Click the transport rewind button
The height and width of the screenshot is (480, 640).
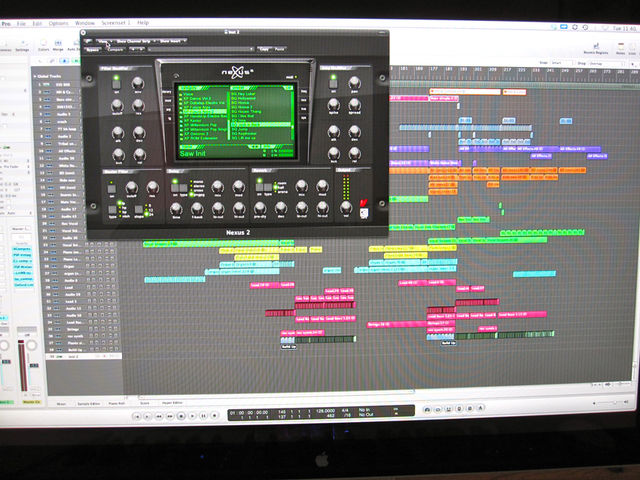pos(159,416)
